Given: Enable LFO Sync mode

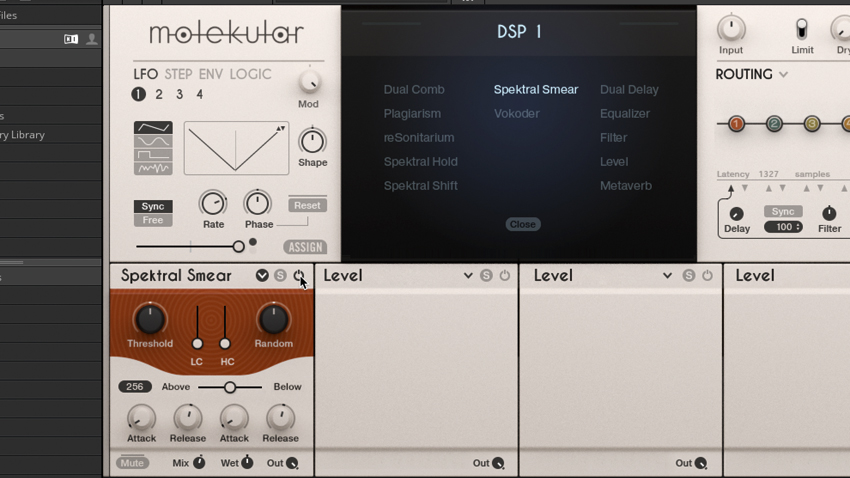Looking at the screenshot, I should [153, 206].
